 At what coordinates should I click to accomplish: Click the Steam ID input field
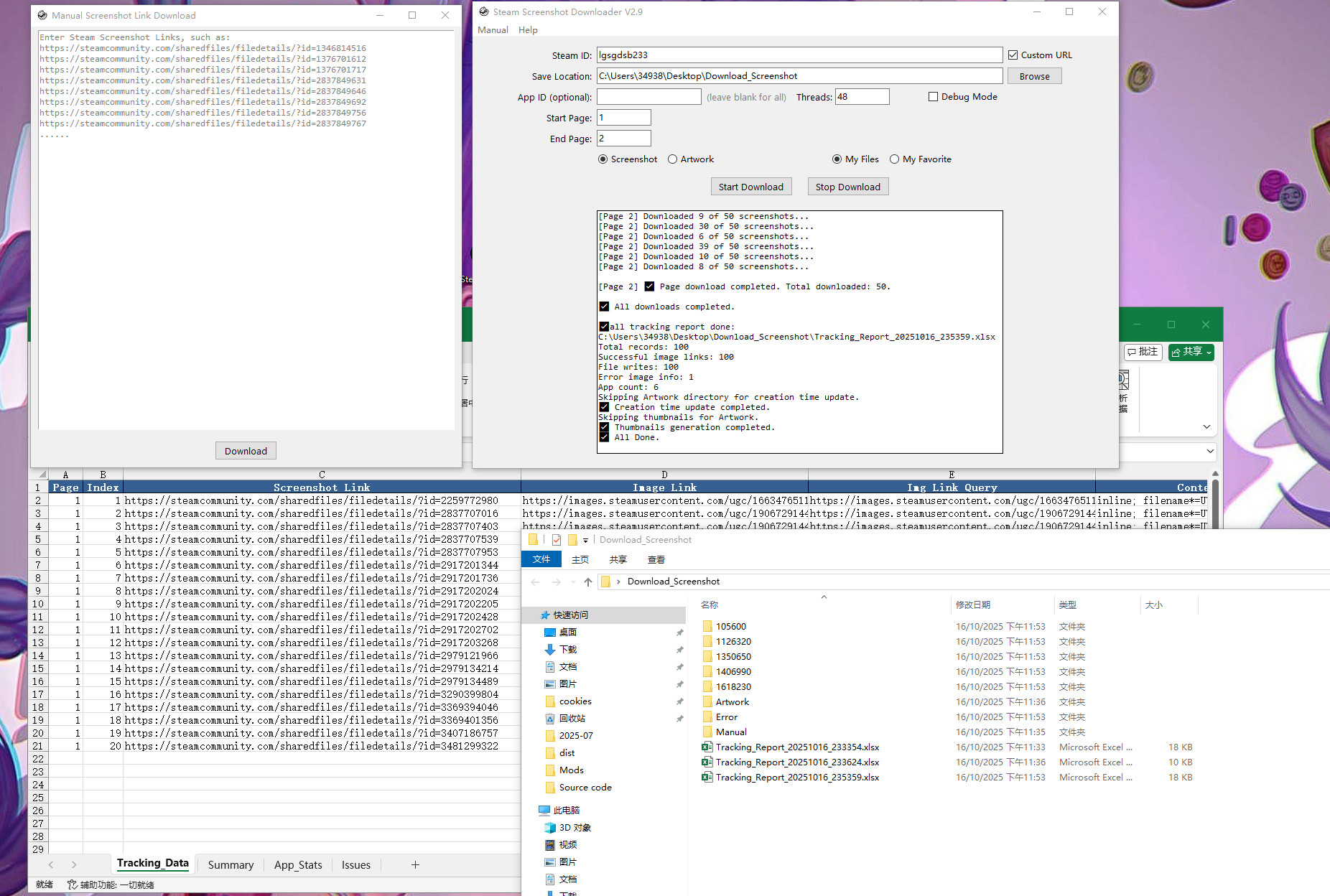click(x=799, y=55)
